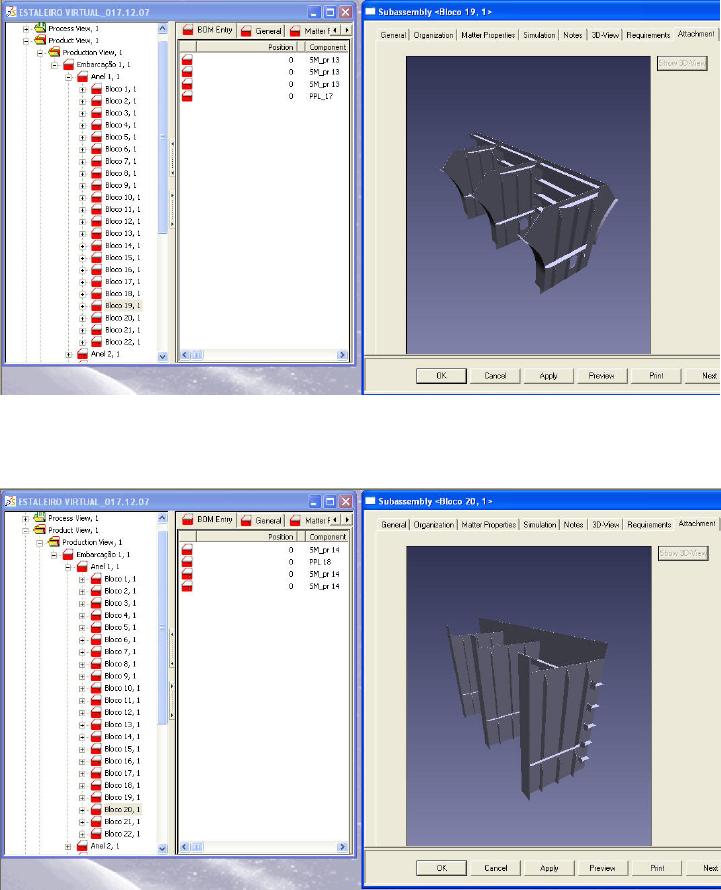Open the Simulation tab in the Bloco 19 dialog
This screenshot has width=721, height=890.
point(538,35)
